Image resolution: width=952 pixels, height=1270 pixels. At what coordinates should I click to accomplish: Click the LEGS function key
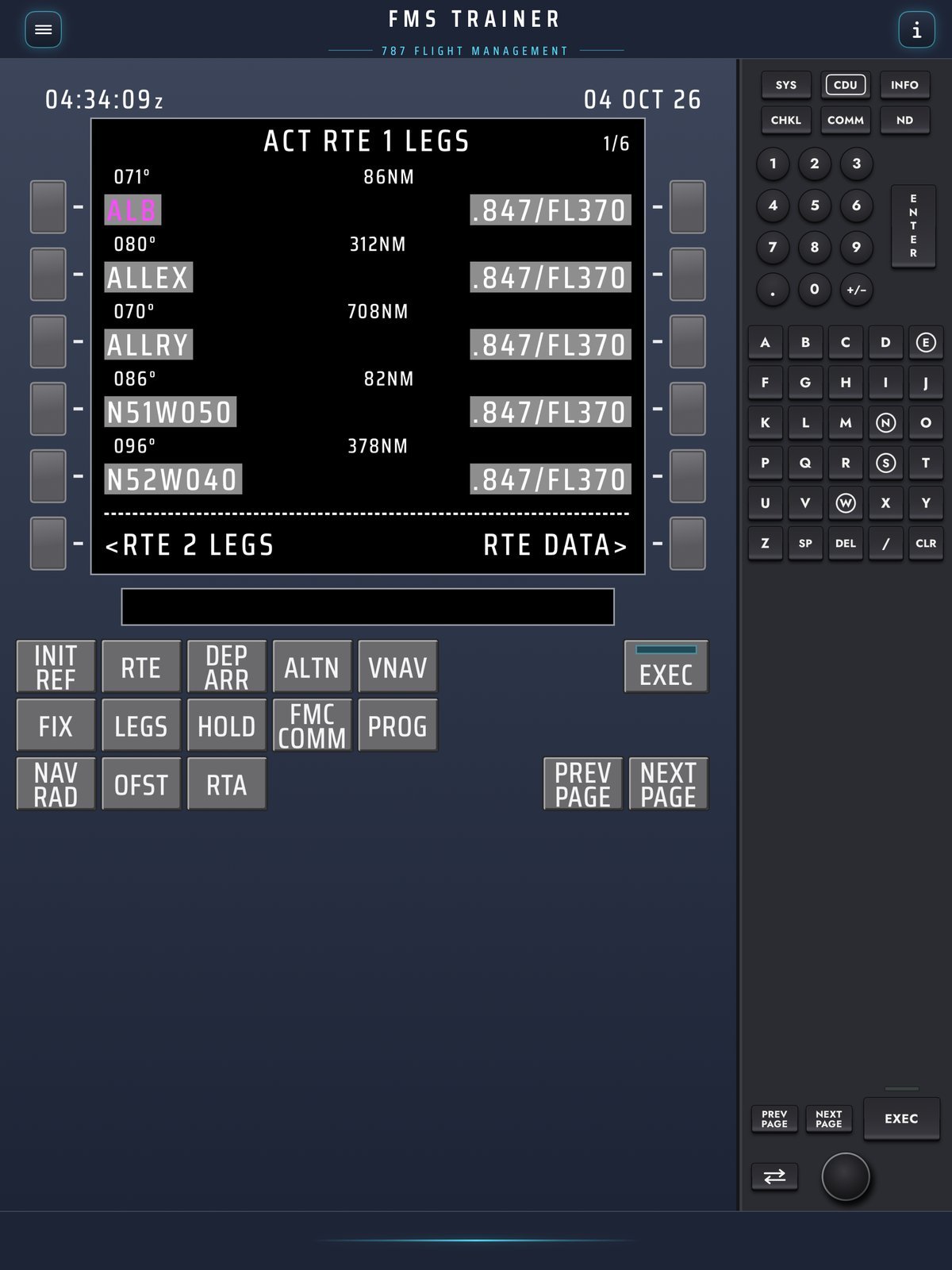141,725
